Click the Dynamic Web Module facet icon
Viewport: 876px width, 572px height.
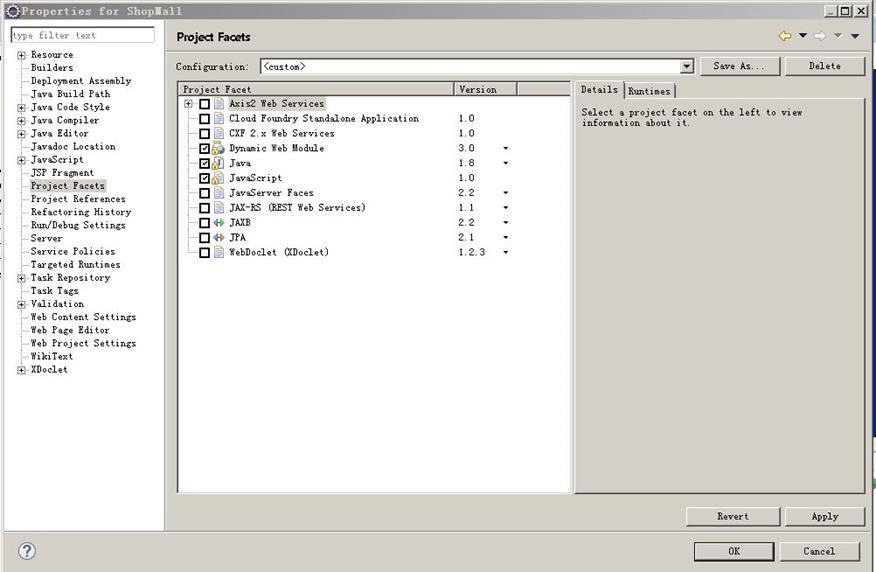click(x=218, y=148)
